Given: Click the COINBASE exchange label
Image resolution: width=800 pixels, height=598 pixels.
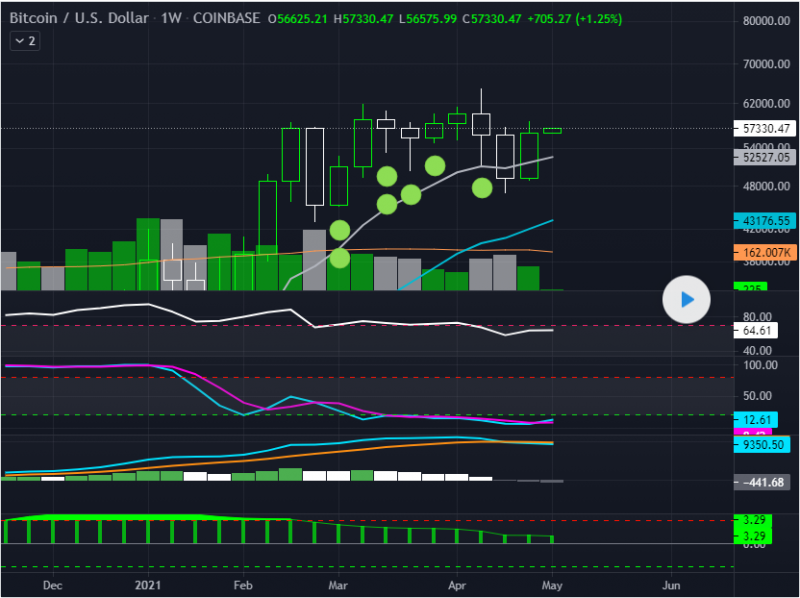Looking at the screenshot, I should 226,19.
